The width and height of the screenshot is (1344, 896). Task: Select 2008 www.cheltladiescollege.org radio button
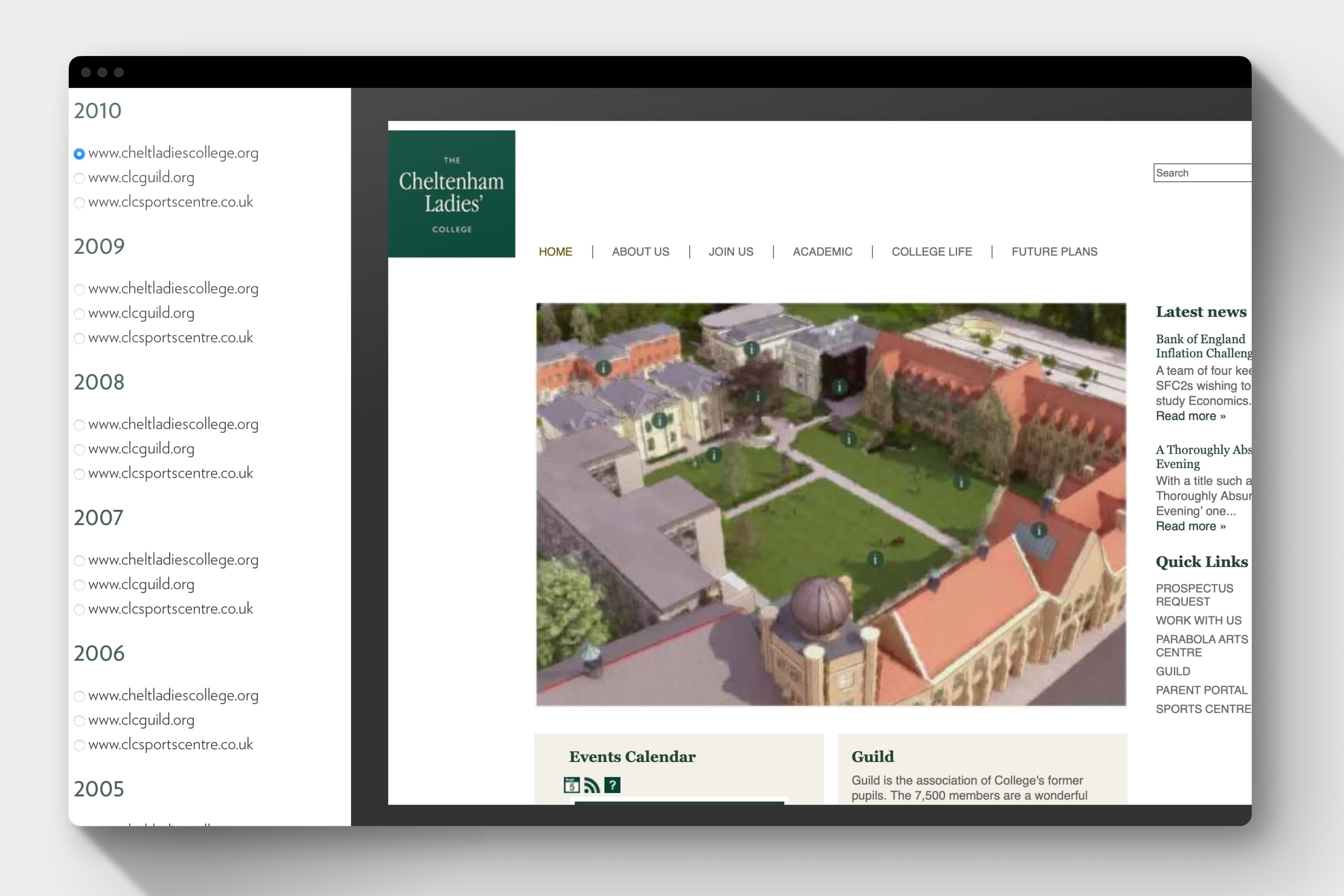[80, 424]
